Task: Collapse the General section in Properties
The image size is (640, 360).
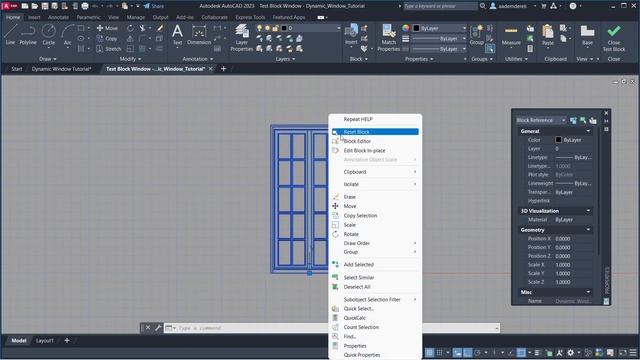Action: 588,131
